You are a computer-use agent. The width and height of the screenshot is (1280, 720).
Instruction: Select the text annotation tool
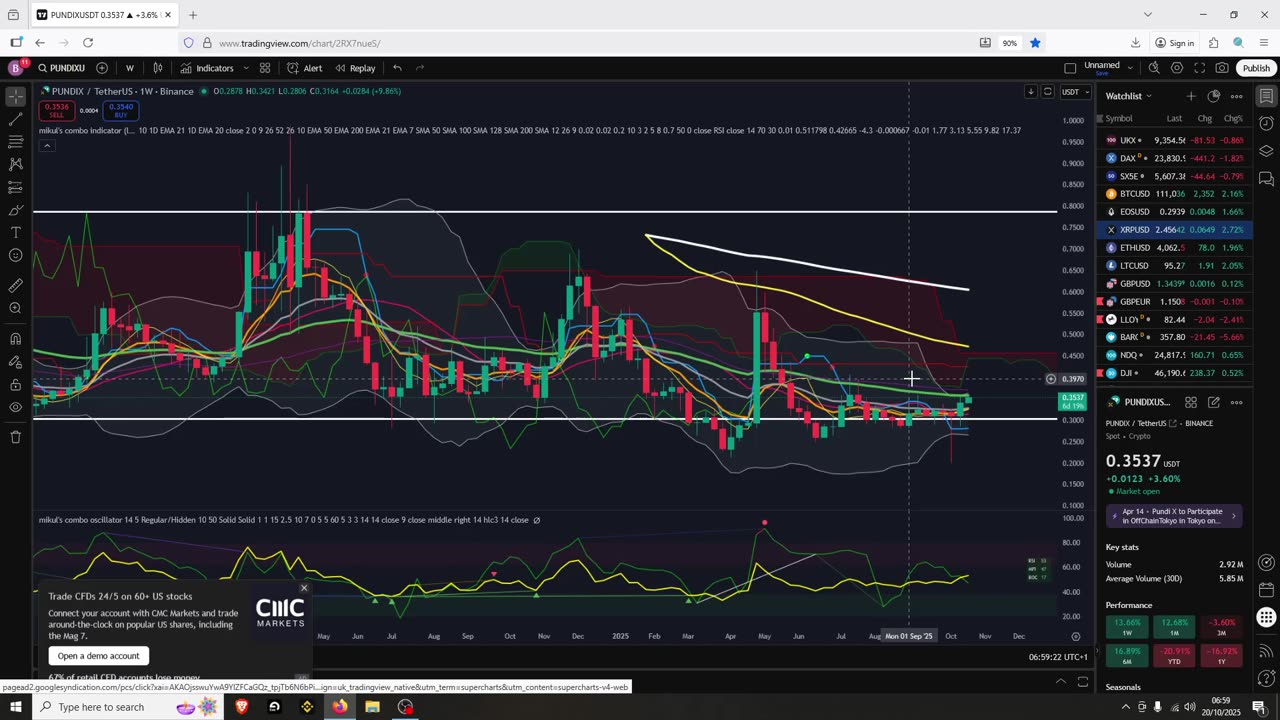click(15, 233)
